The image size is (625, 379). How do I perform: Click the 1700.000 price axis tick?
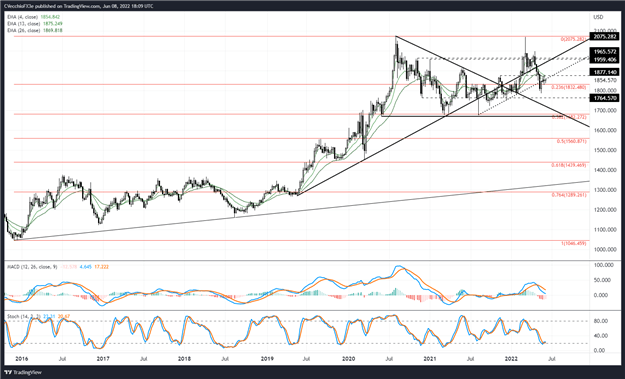(x=605, y=110)
